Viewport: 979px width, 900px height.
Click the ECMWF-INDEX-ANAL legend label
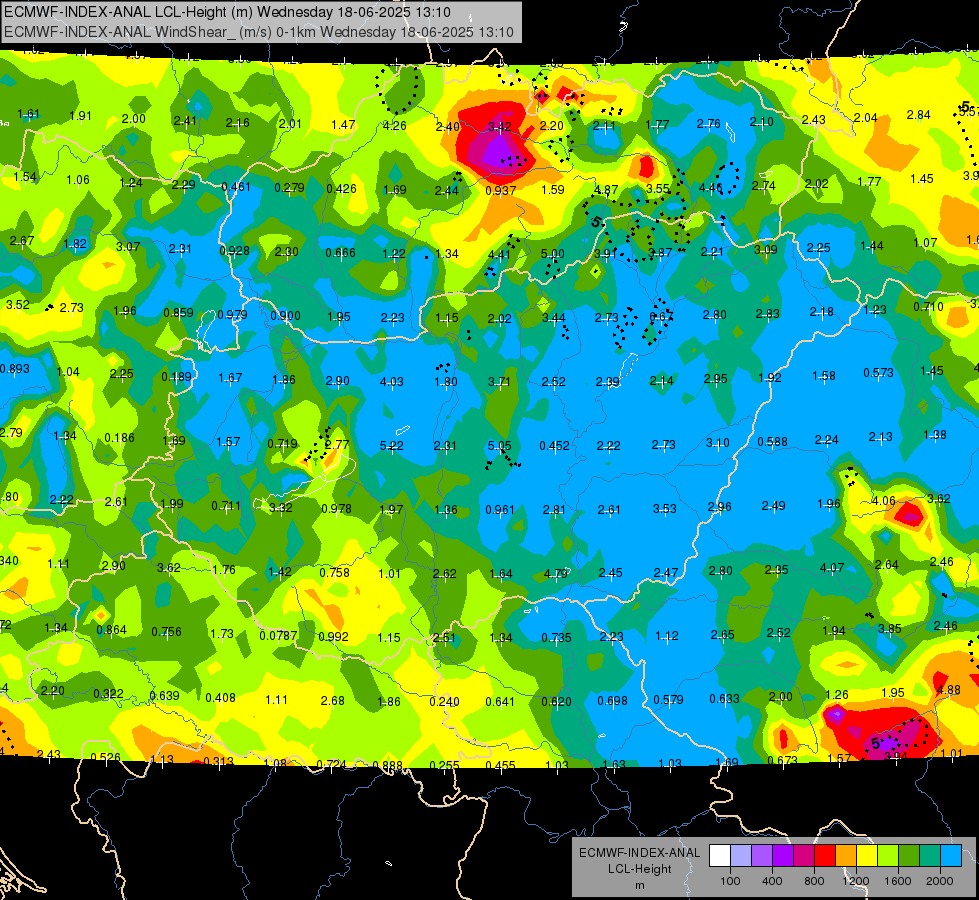tap(640, 853)
